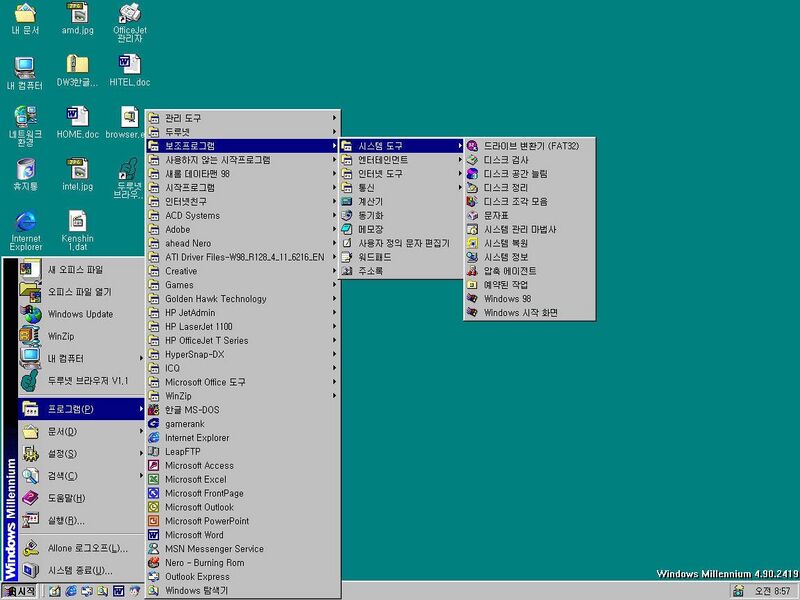Expand the 통신 communications submenu
The height and width of the screenshot is (600, 800).
[366, 187]
